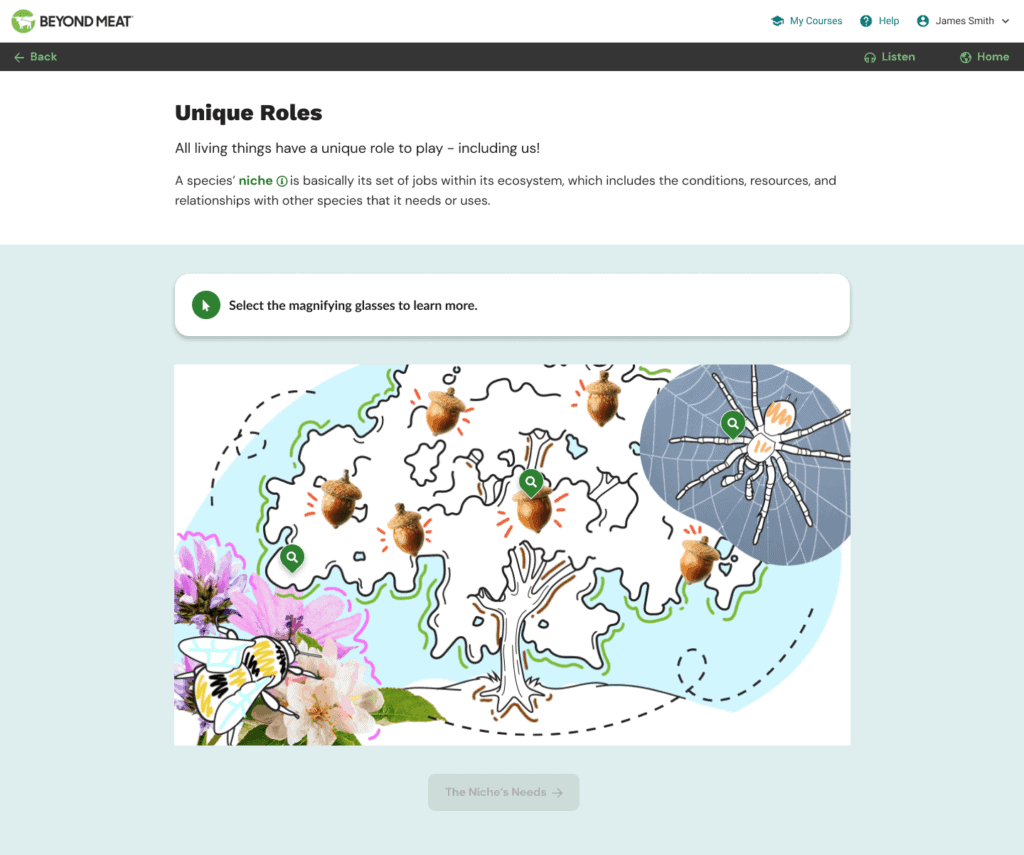Image resolution: width=1024 pixels, height=855 pixels.
Task: Click the Listen menu item
Action: [898, 57]
